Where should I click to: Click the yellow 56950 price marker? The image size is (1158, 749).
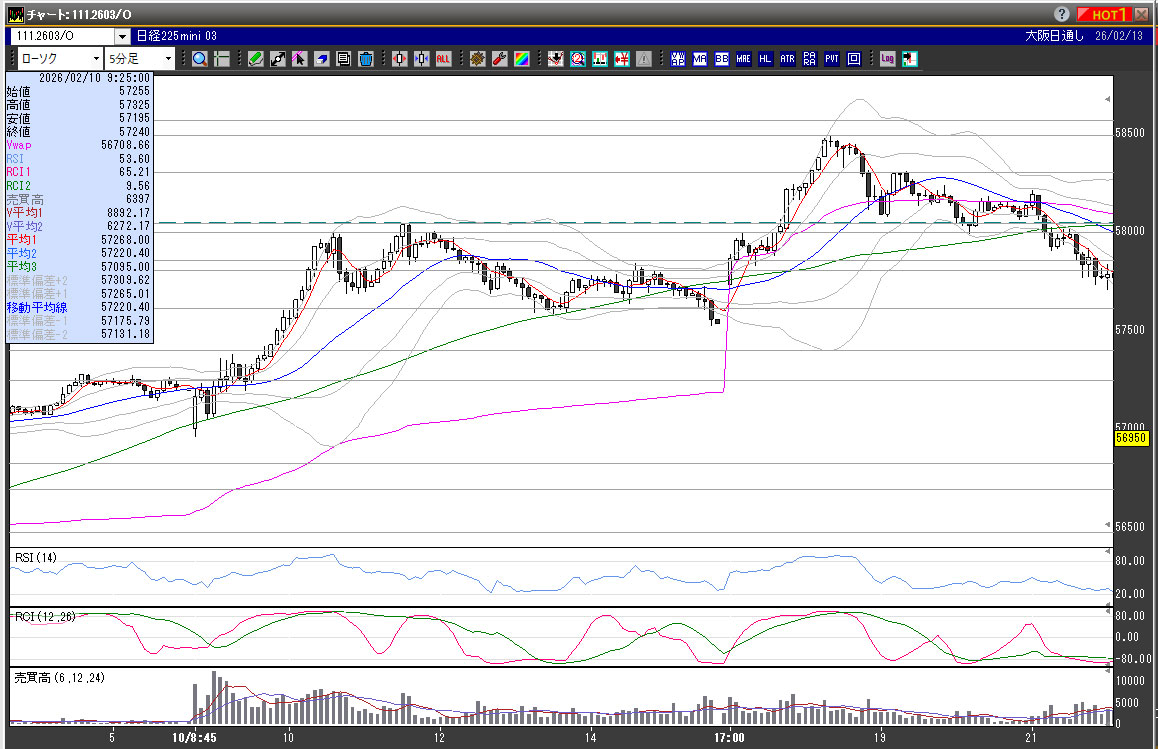coord(1131,438)
